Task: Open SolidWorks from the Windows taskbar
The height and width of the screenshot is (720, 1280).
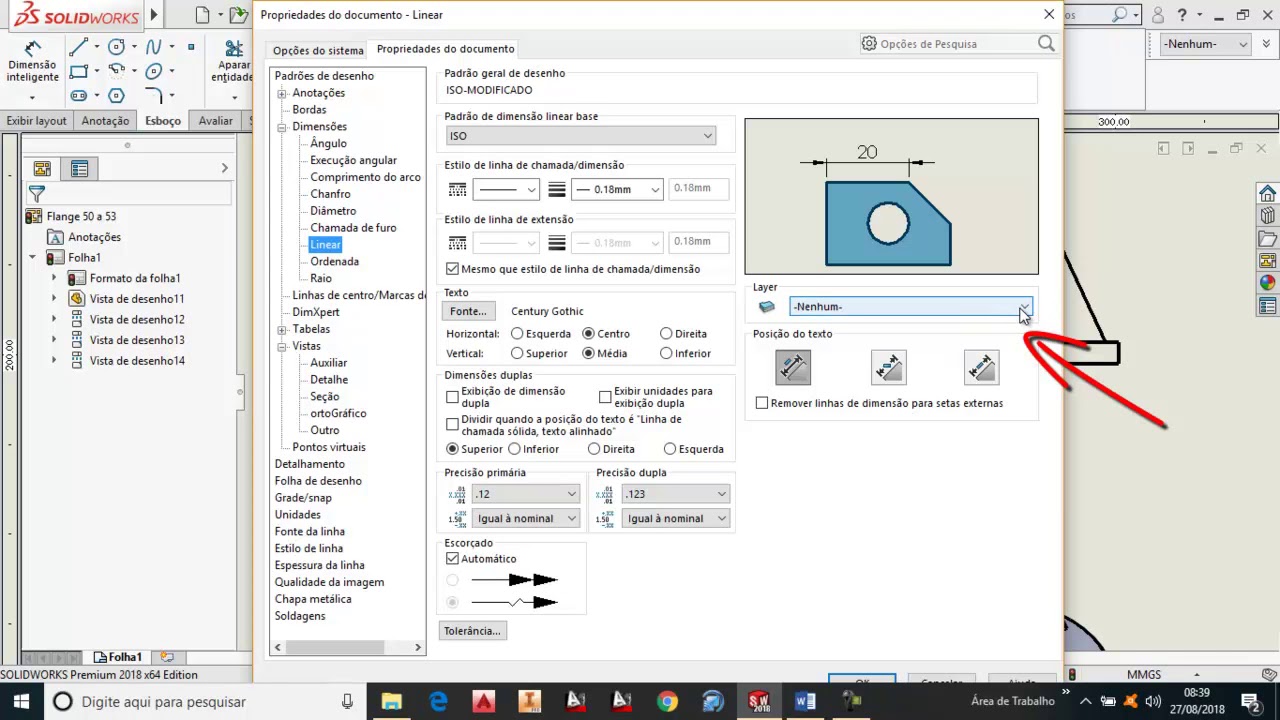Action: (x=759, y=701)
